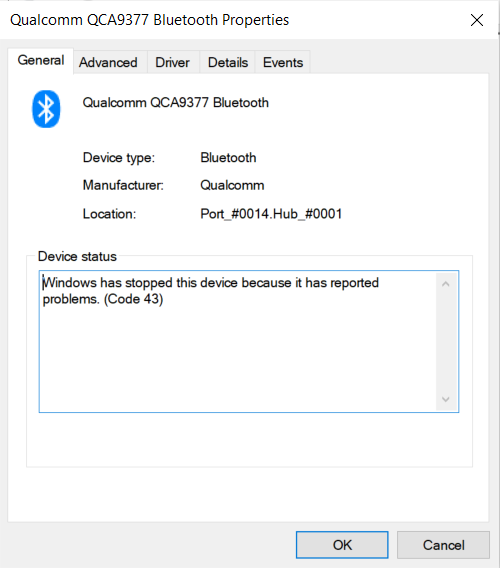Click the manufacturer value Qualcomm
Screen dimensions: 500x568
pos(232,185)
